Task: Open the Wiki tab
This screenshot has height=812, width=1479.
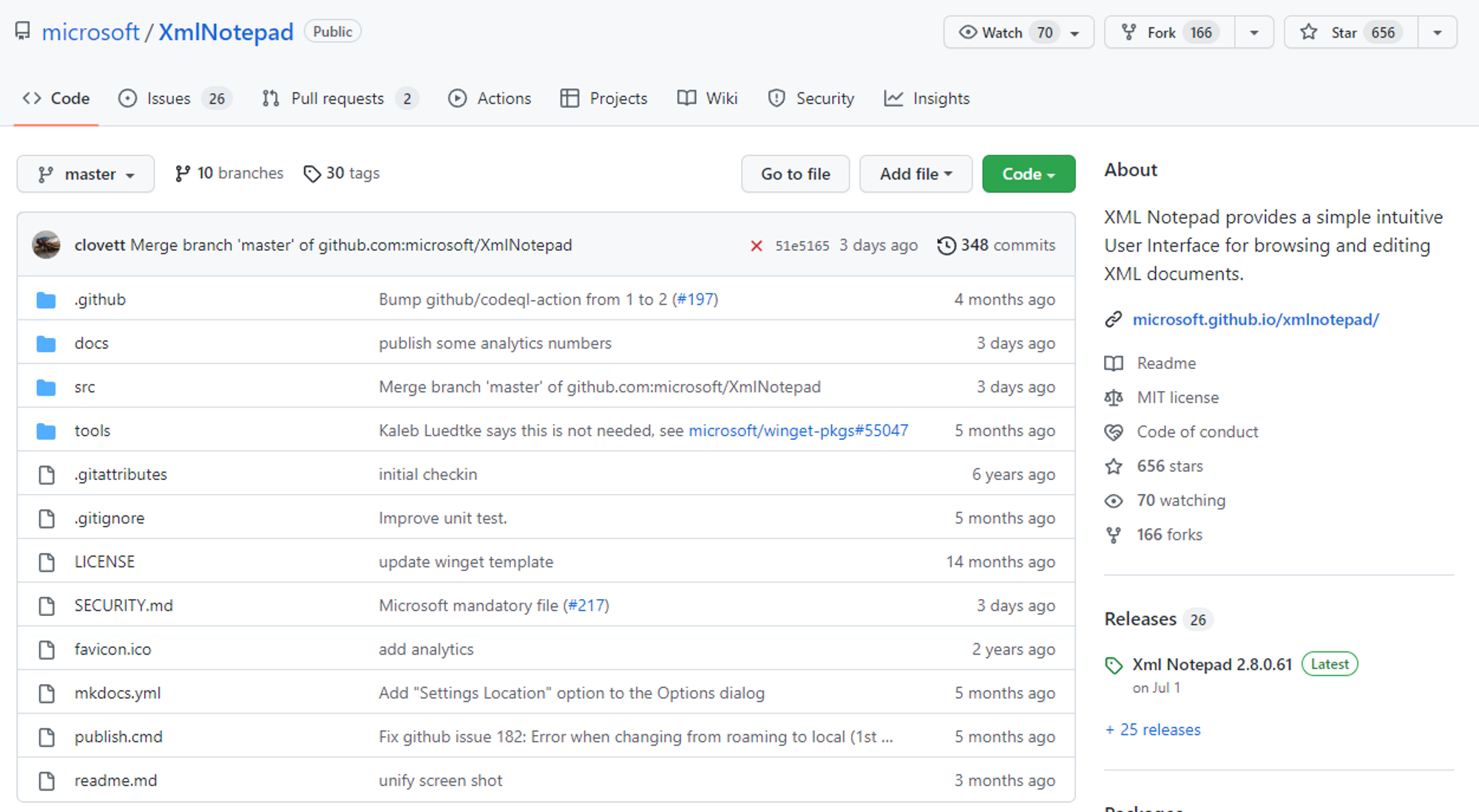Action: [x=707, y=98]
